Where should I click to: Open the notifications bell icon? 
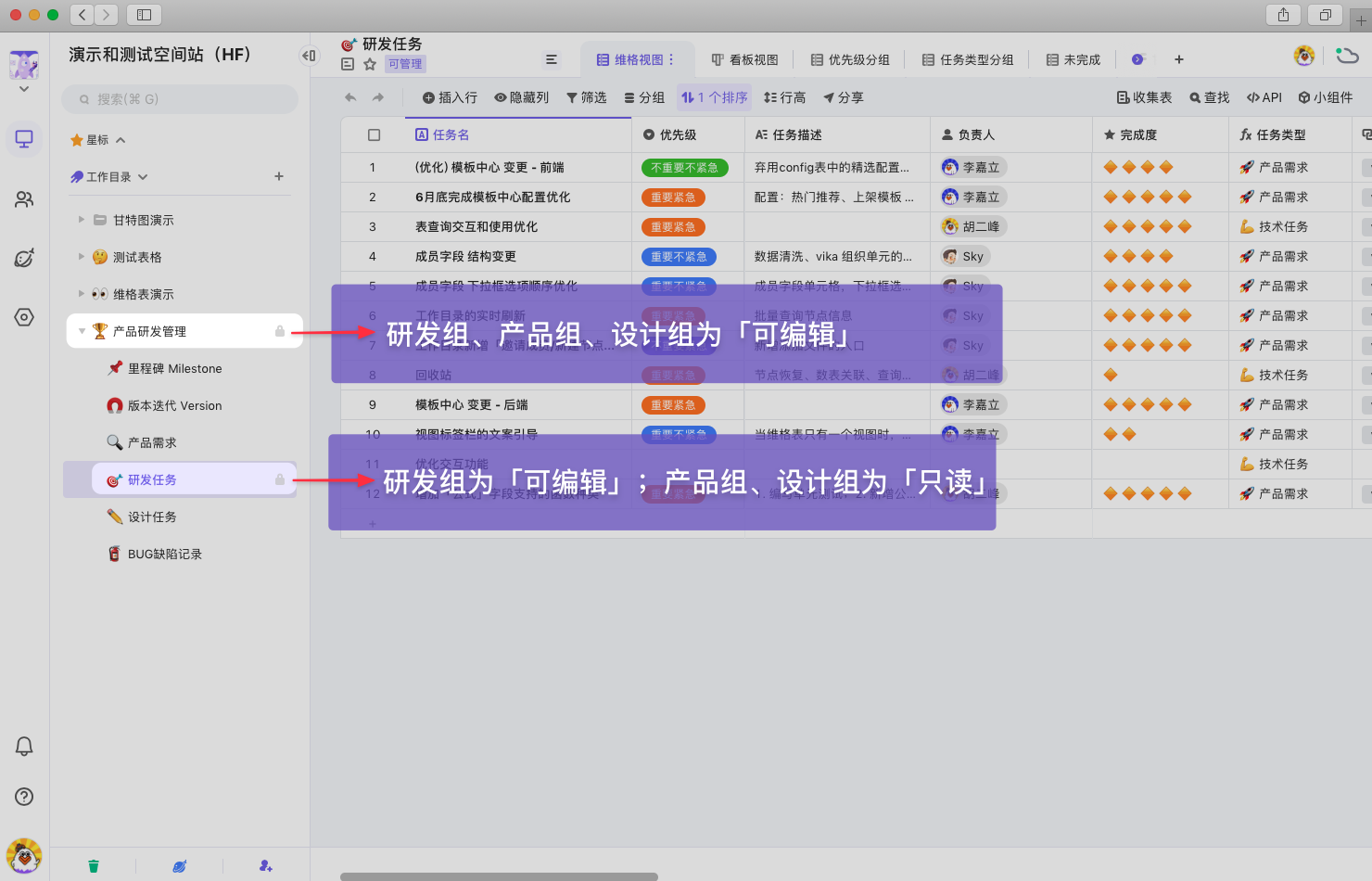[24, 747]
